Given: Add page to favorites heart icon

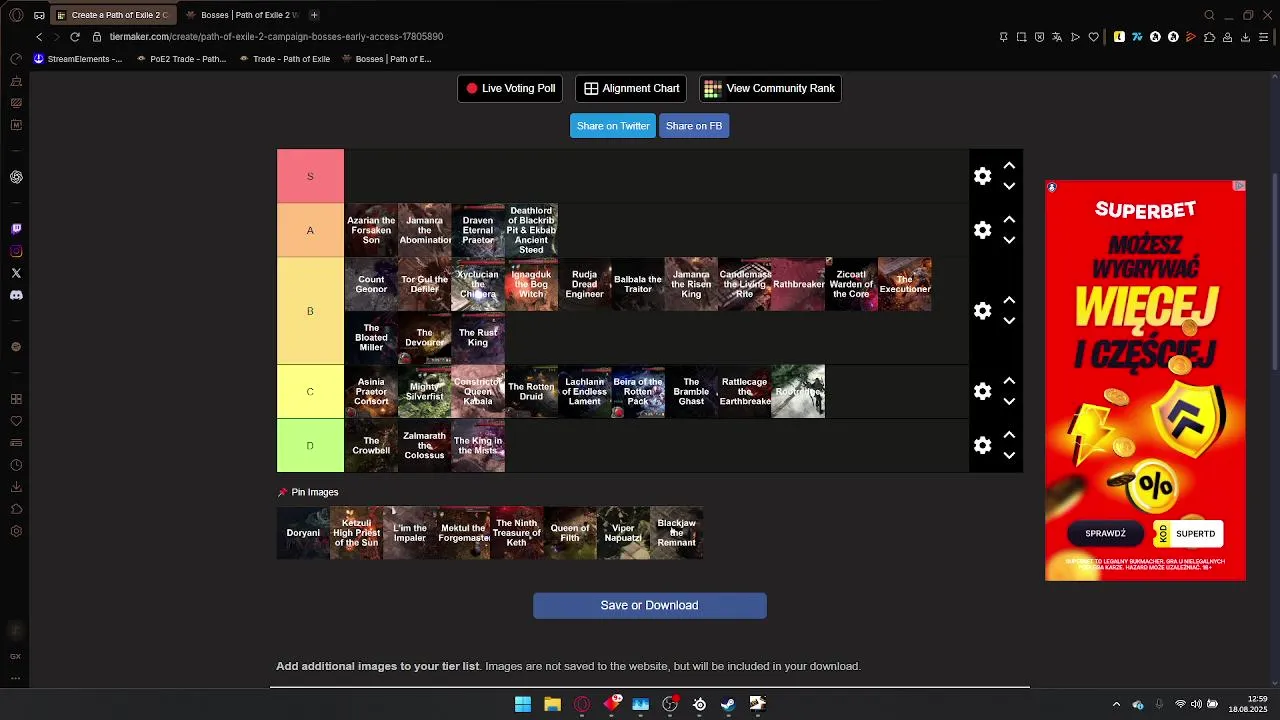Looking at the screenshot, I should (1093, 37).
